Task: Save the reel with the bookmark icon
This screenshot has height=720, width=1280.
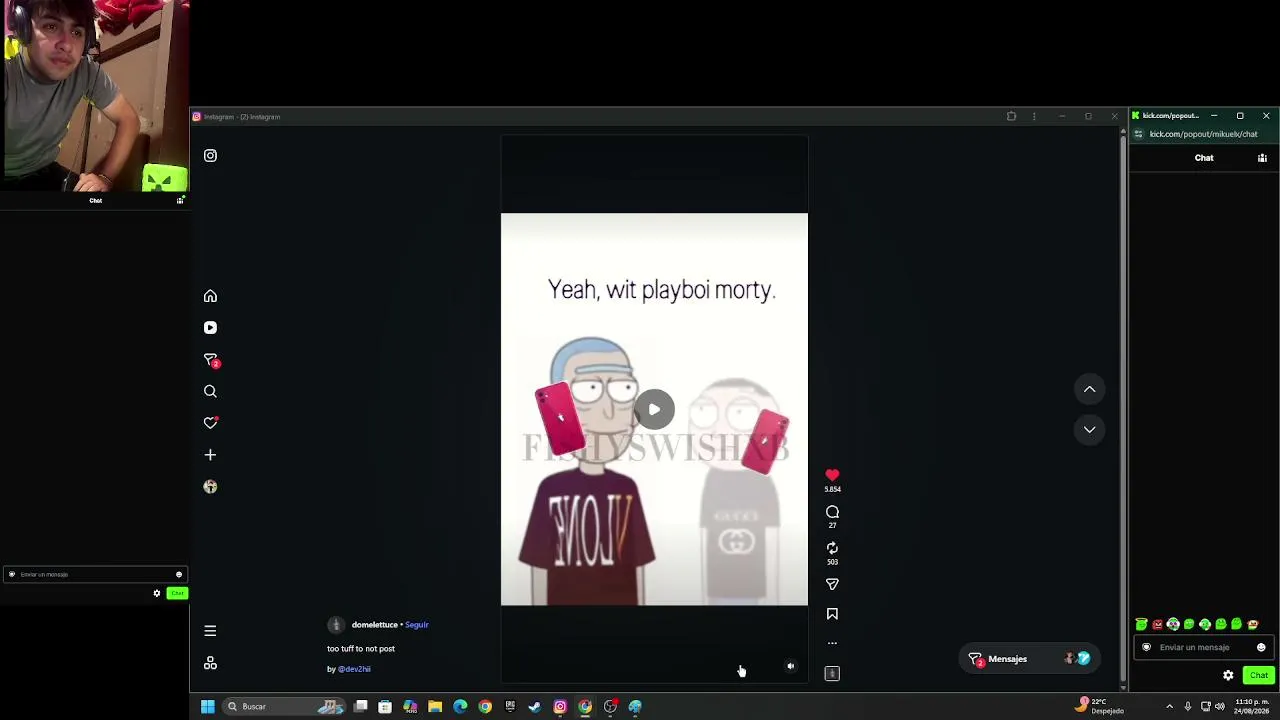Action: click(832, 614)
